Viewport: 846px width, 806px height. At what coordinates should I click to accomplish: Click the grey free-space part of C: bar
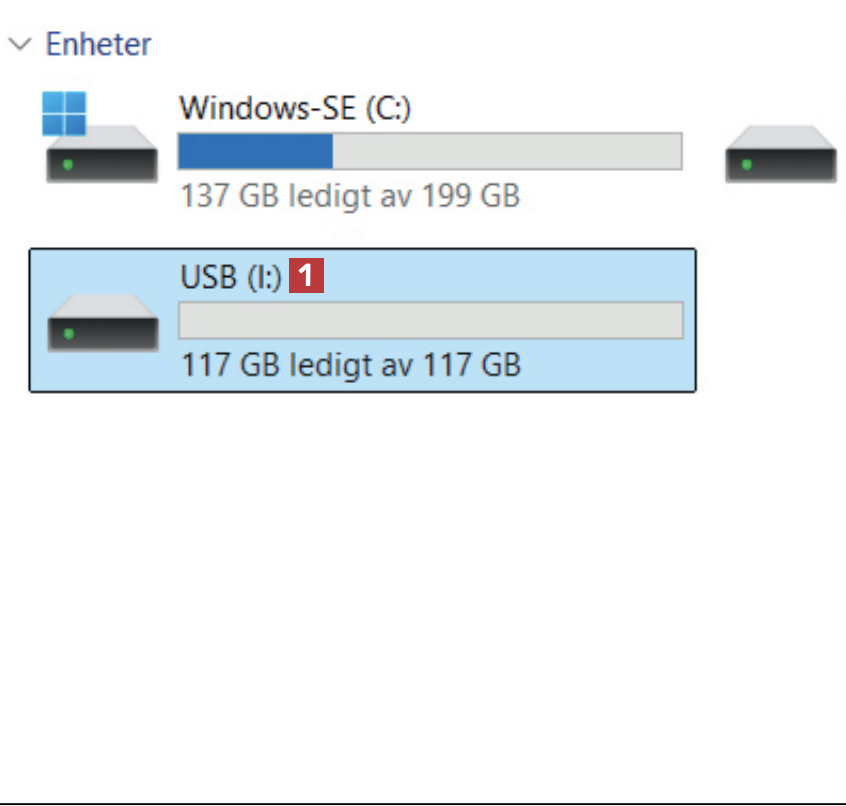[x=506, y=152]
